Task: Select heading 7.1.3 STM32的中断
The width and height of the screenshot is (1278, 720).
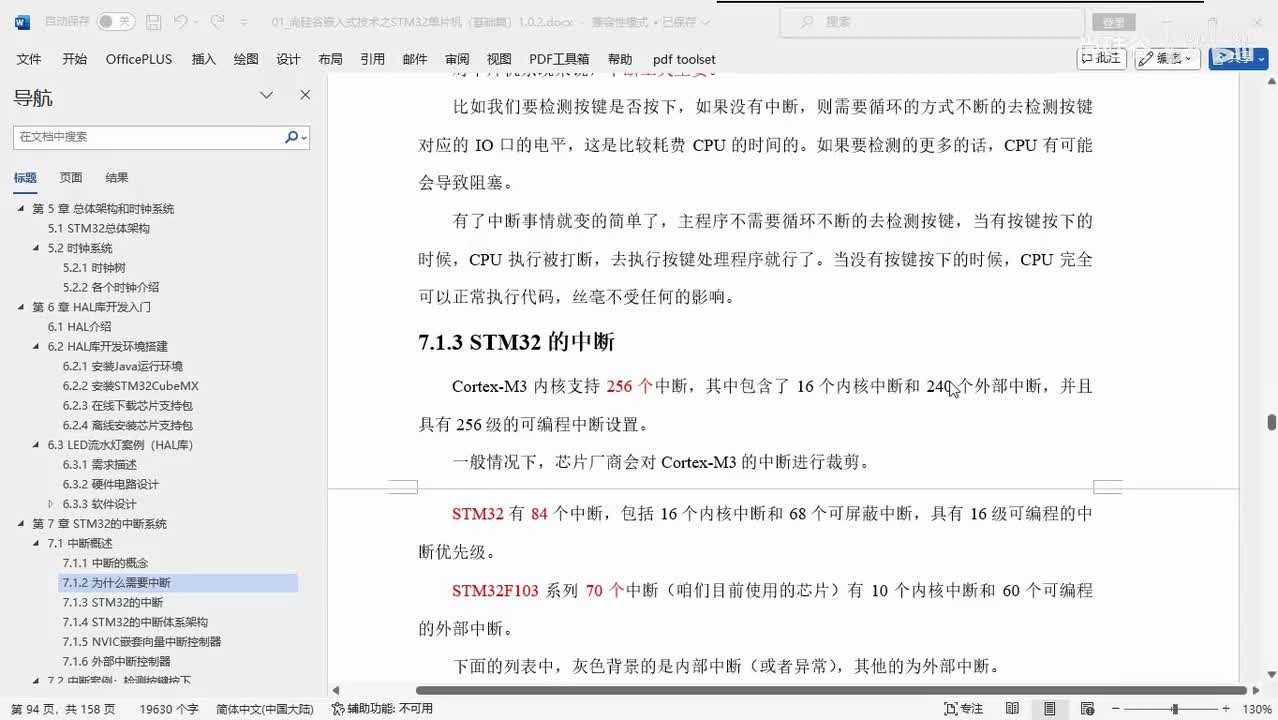Action: [113, 603]
